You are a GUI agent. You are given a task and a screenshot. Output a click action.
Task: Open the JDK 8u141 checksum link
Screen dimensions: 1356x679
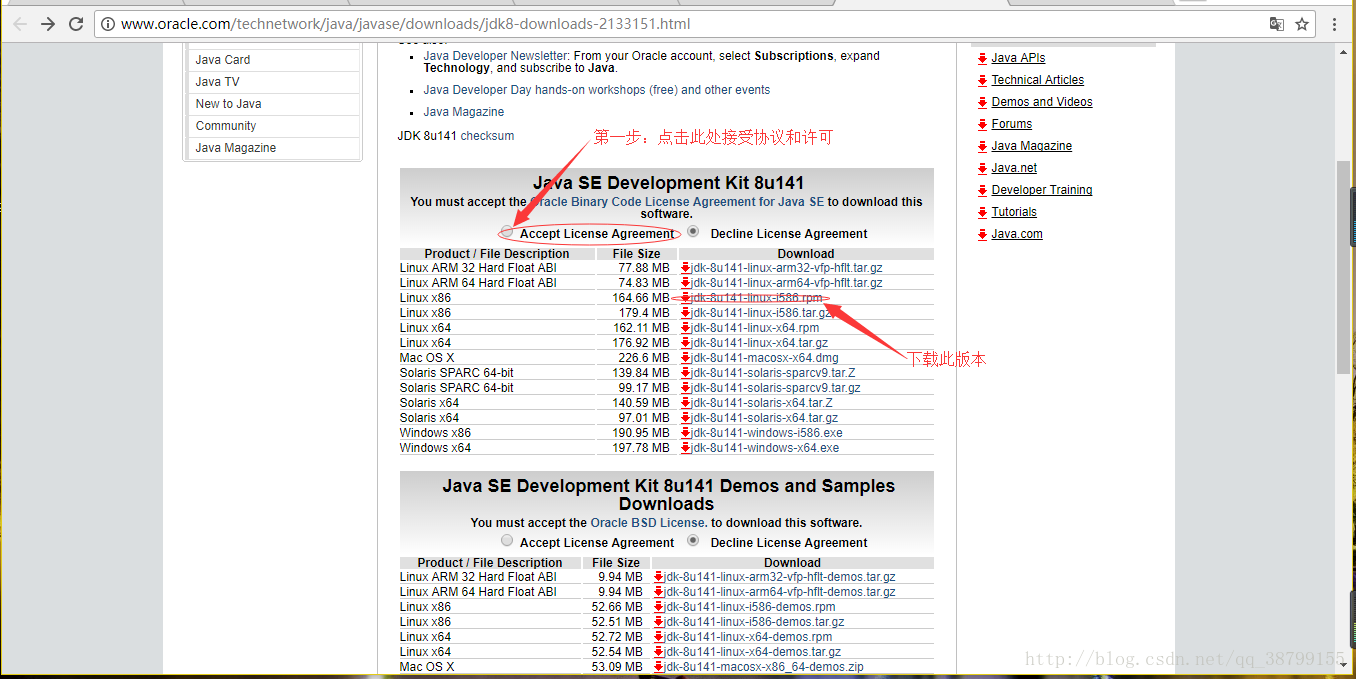(x=487, y=136)
